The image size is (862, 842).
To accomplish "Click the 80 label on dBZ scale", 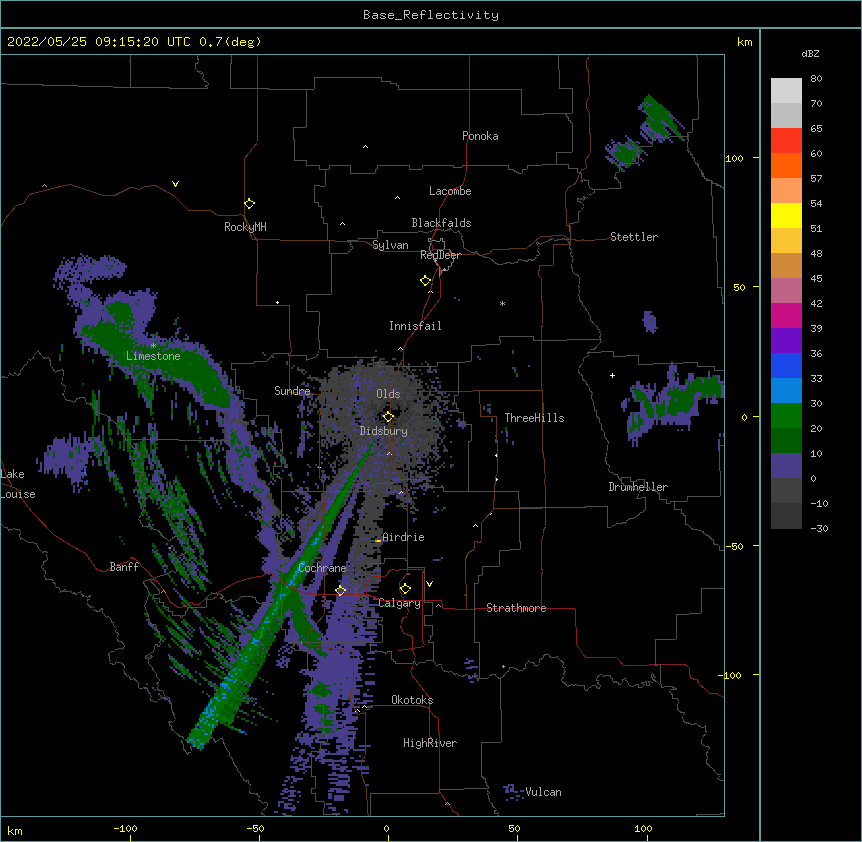I will coord(816,79).
